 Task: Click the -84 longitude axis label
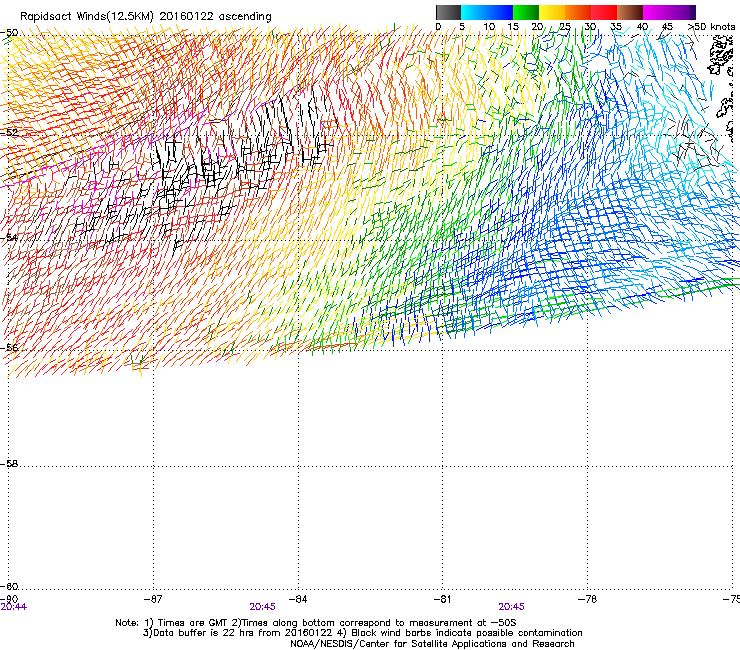[298, 599]
